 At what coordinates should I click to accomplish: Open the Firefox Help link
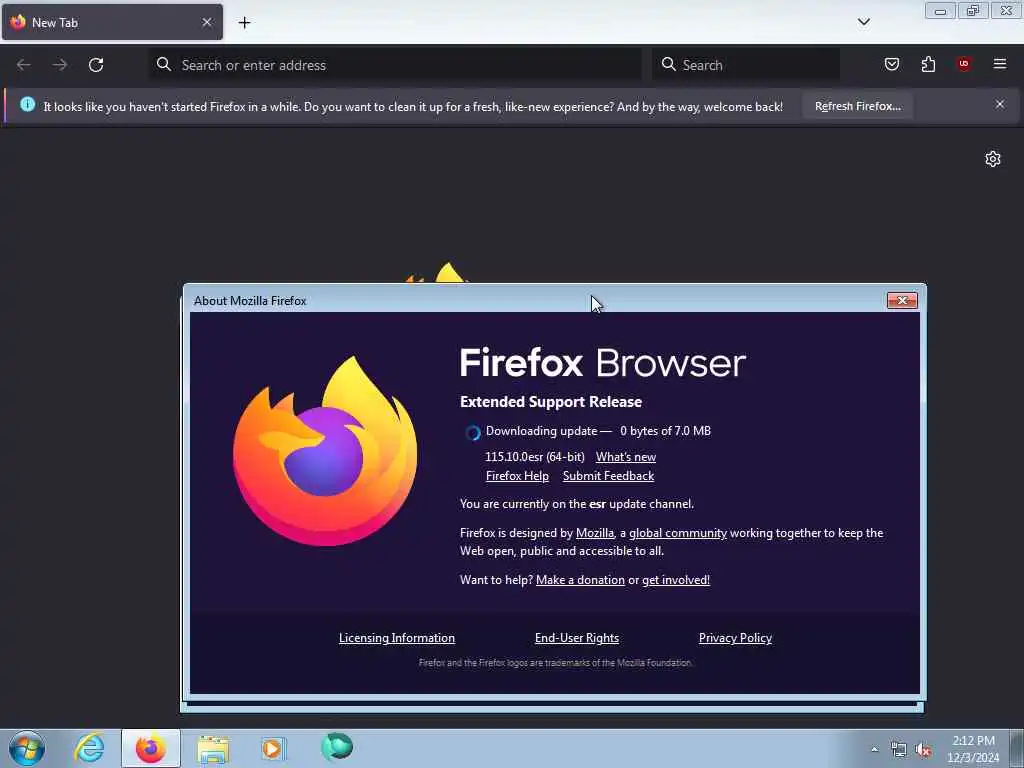point(517,476)
